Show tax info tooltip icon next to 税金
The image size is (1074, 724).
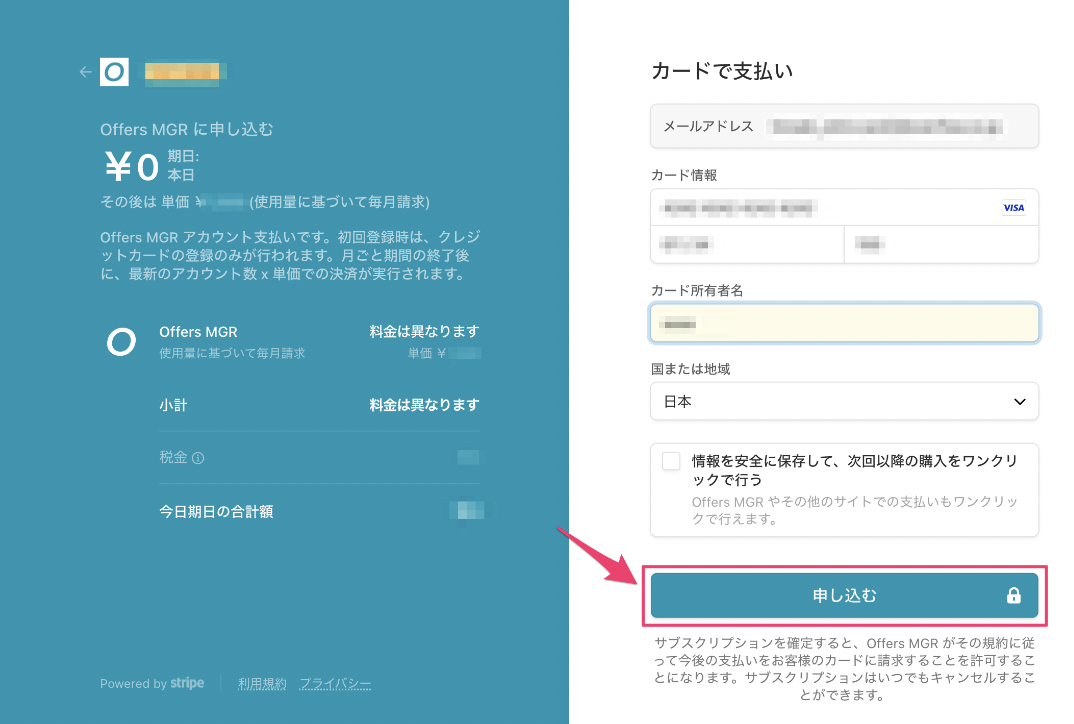pyautogui.click(x=198, y=458)
